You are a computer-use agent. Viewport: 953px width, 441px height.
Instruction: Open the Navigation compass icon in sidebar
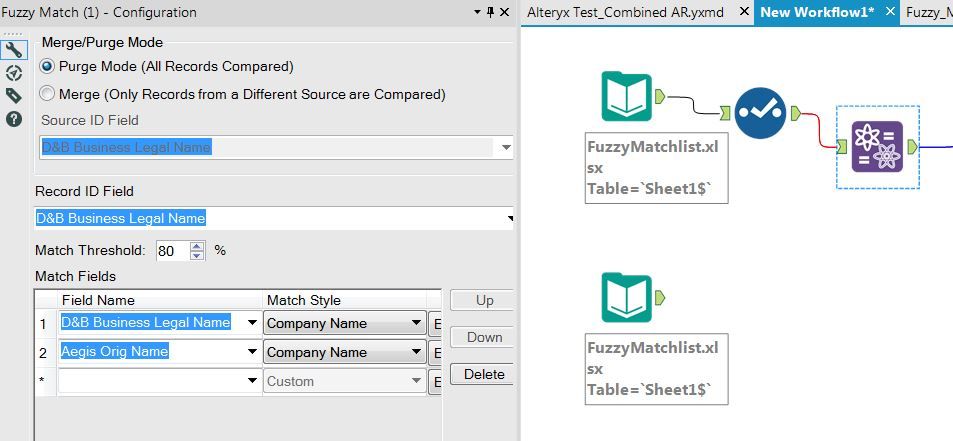point(14,73)
